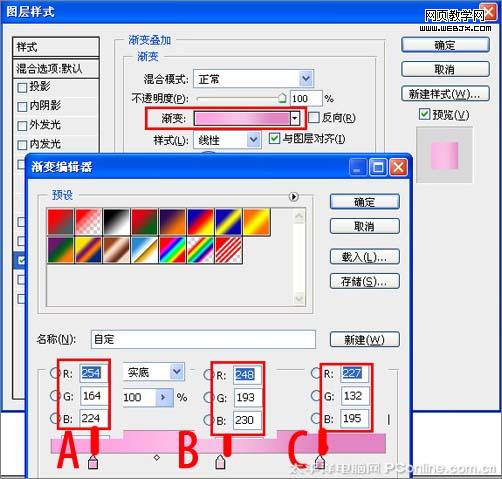
Task: Open the gradient picker dropdown arrow
Action: coord(295,118)
